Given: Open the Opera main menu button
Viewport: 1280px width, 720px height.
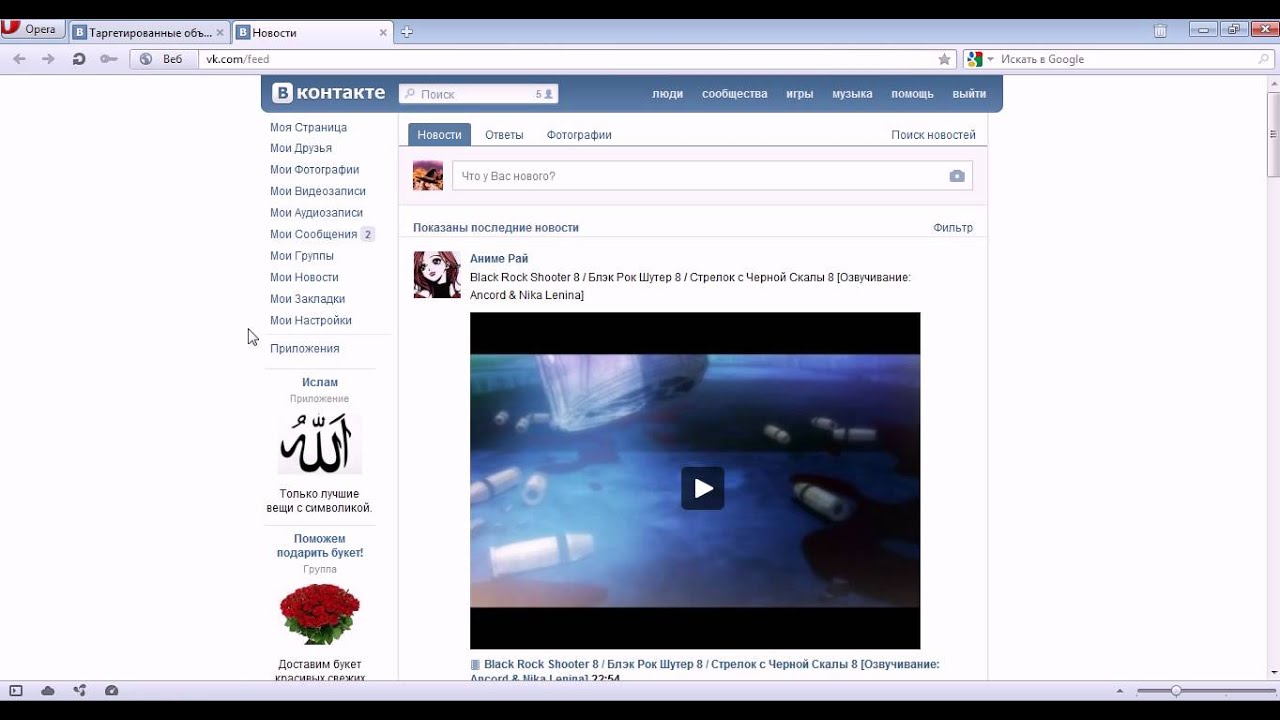Looking at the screenshot, I should (33, 30).
